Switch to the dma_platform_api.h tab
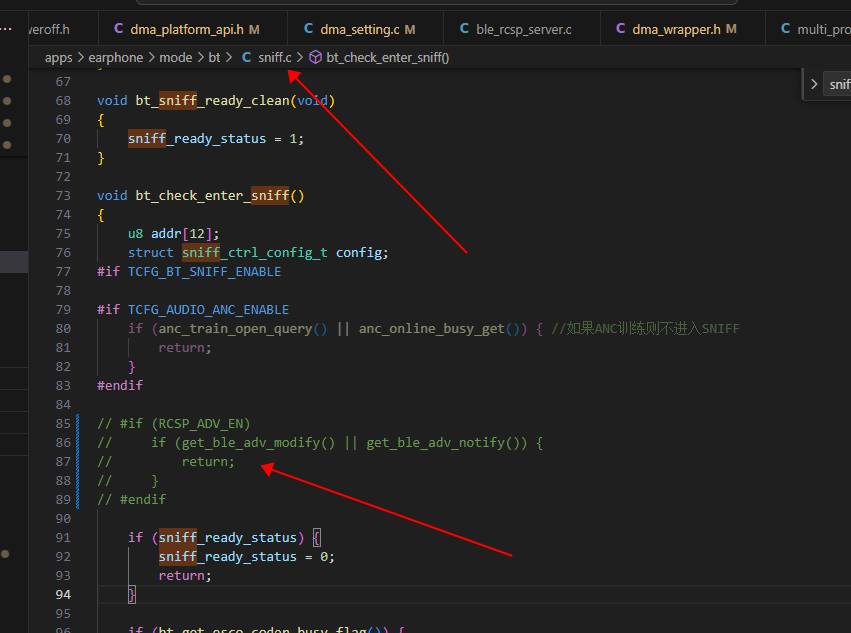This screenshot has width=851, height=633. 193,29
